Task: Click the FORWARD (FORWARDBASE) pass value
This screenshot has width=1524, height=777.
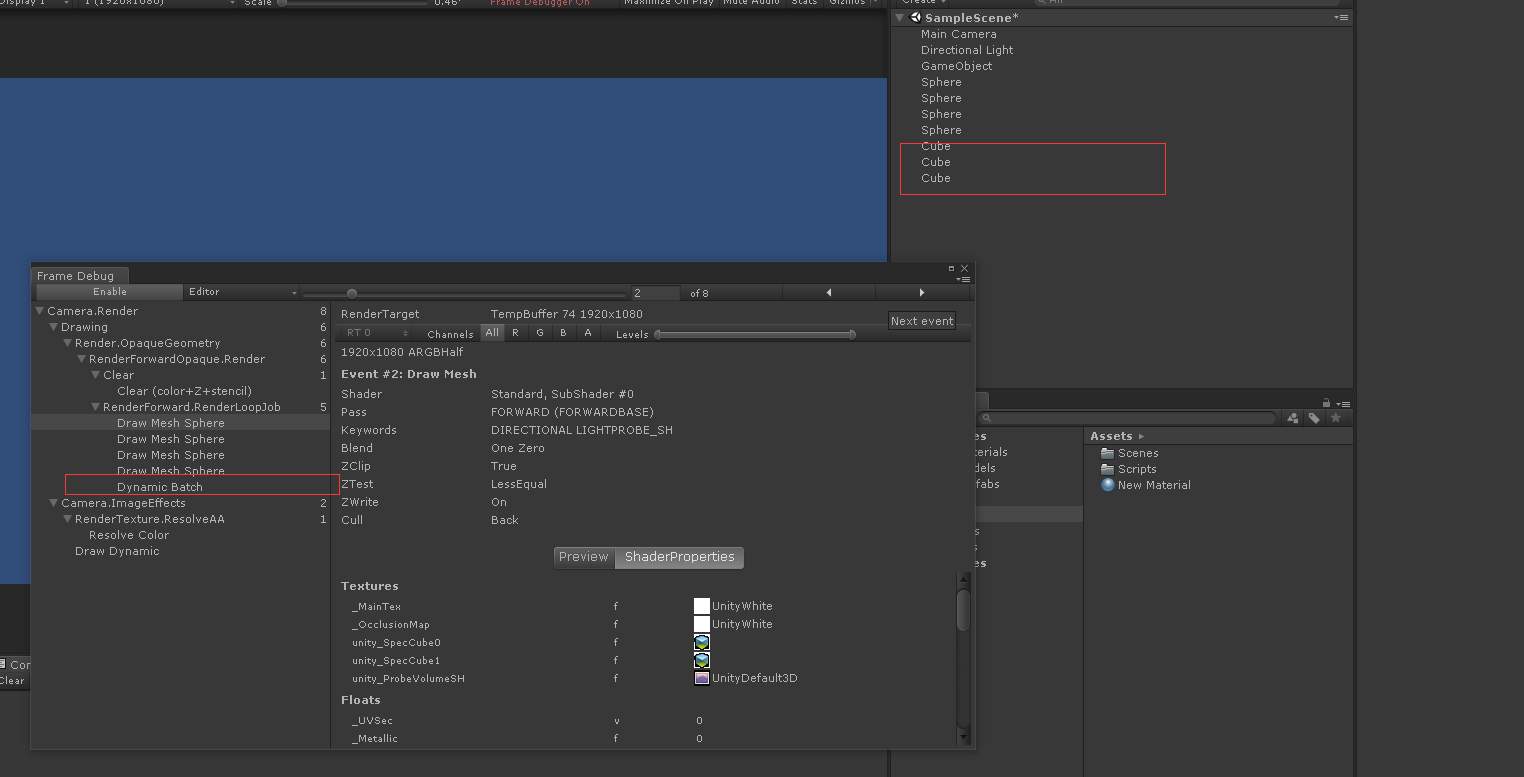Action: 572,412
